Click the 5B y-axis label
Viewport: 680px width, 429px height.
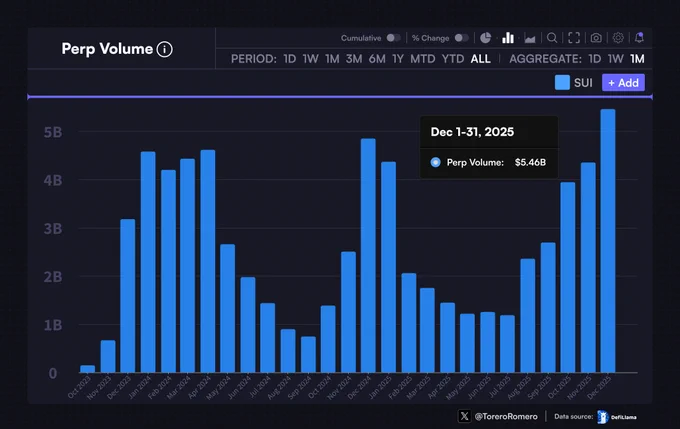(53, 132)
